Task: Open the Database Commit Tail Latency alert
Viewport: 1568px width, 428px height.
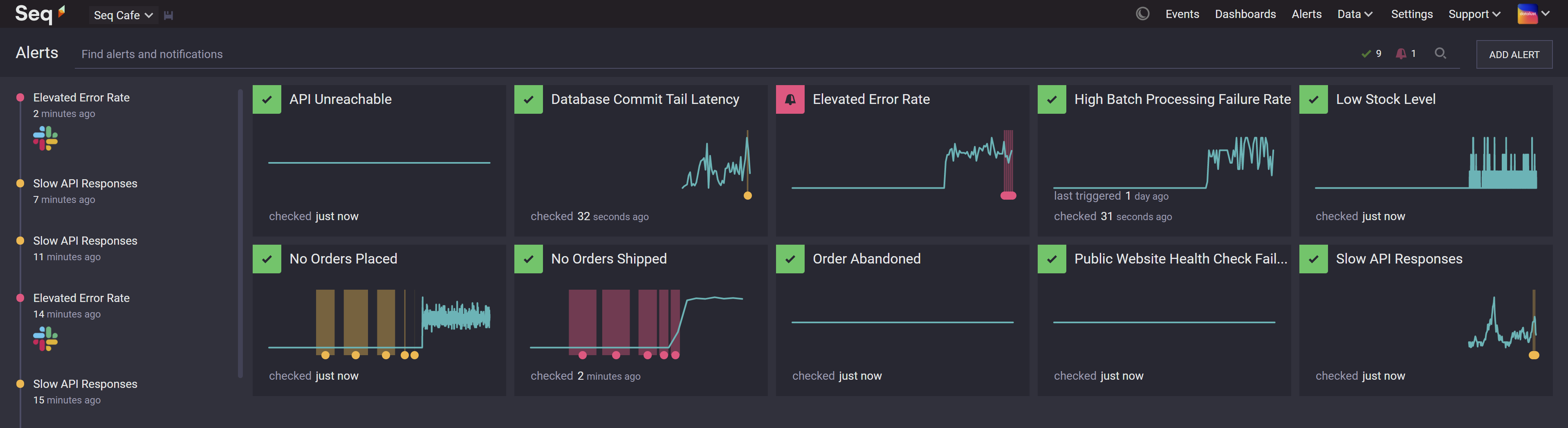Action: click(645, 99)
